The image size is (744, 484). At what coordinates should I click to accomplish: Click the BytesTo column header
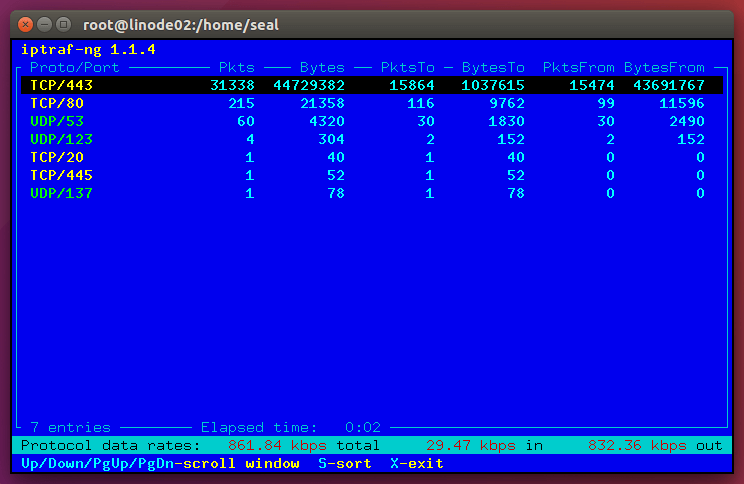pyautogui.click(x=493, y=67)
